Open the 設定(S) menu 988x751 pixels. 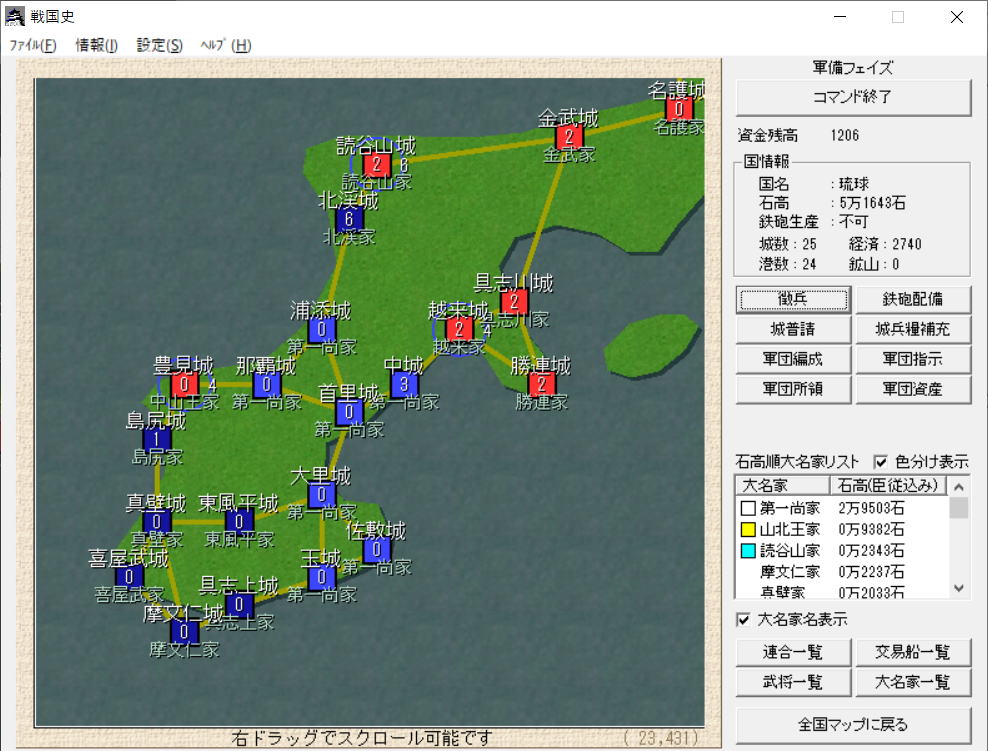pos(160,45)
